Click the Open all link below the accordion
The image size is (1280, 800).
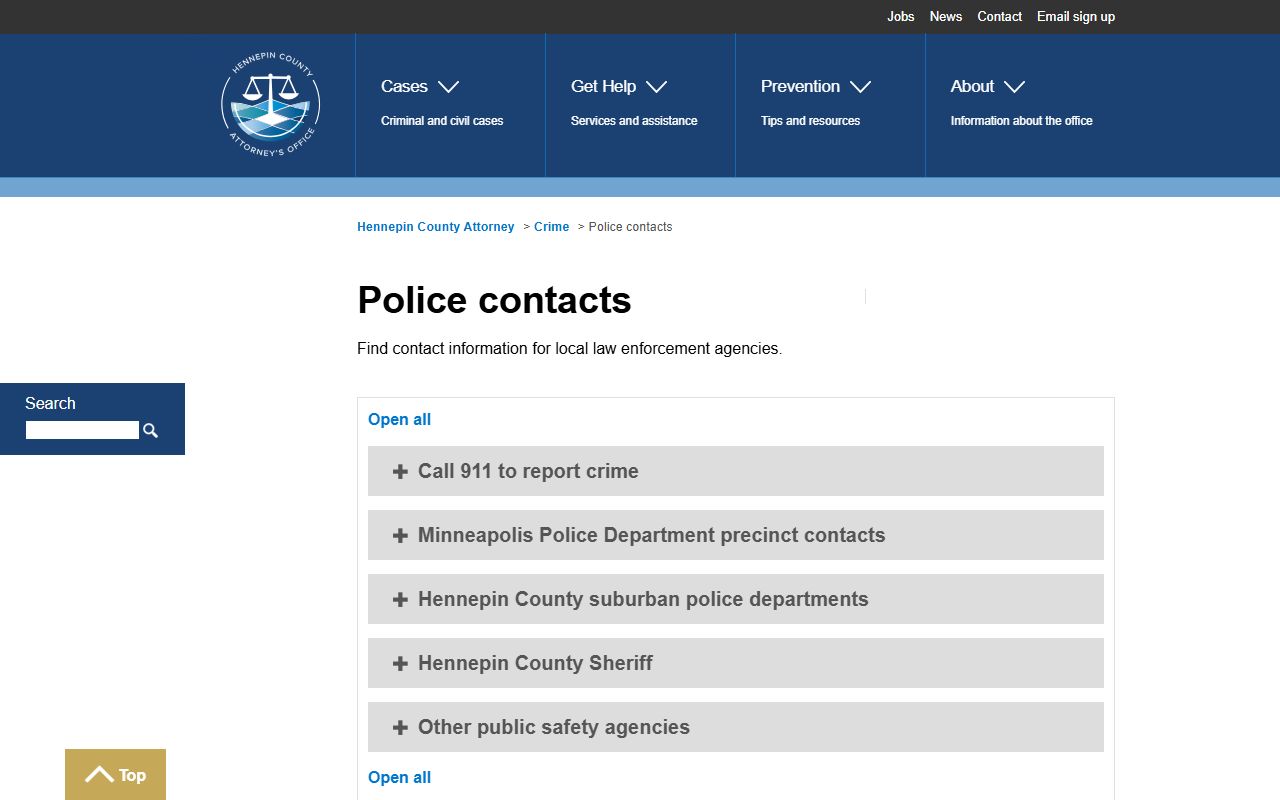[x=400, y=777]
